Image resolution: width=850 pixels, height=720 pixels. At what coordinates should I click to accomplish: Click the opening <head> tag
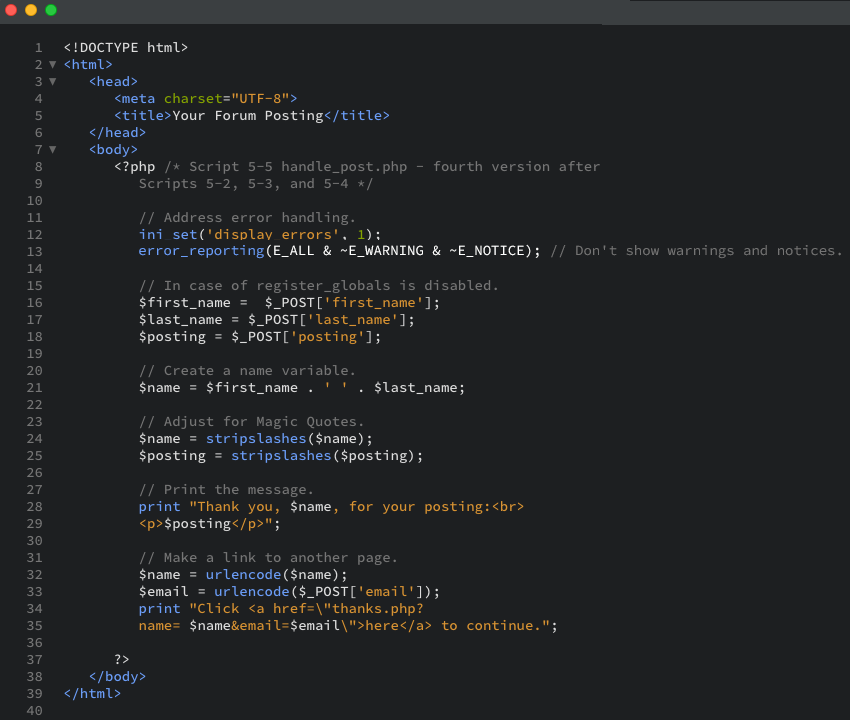pos(113,81)
